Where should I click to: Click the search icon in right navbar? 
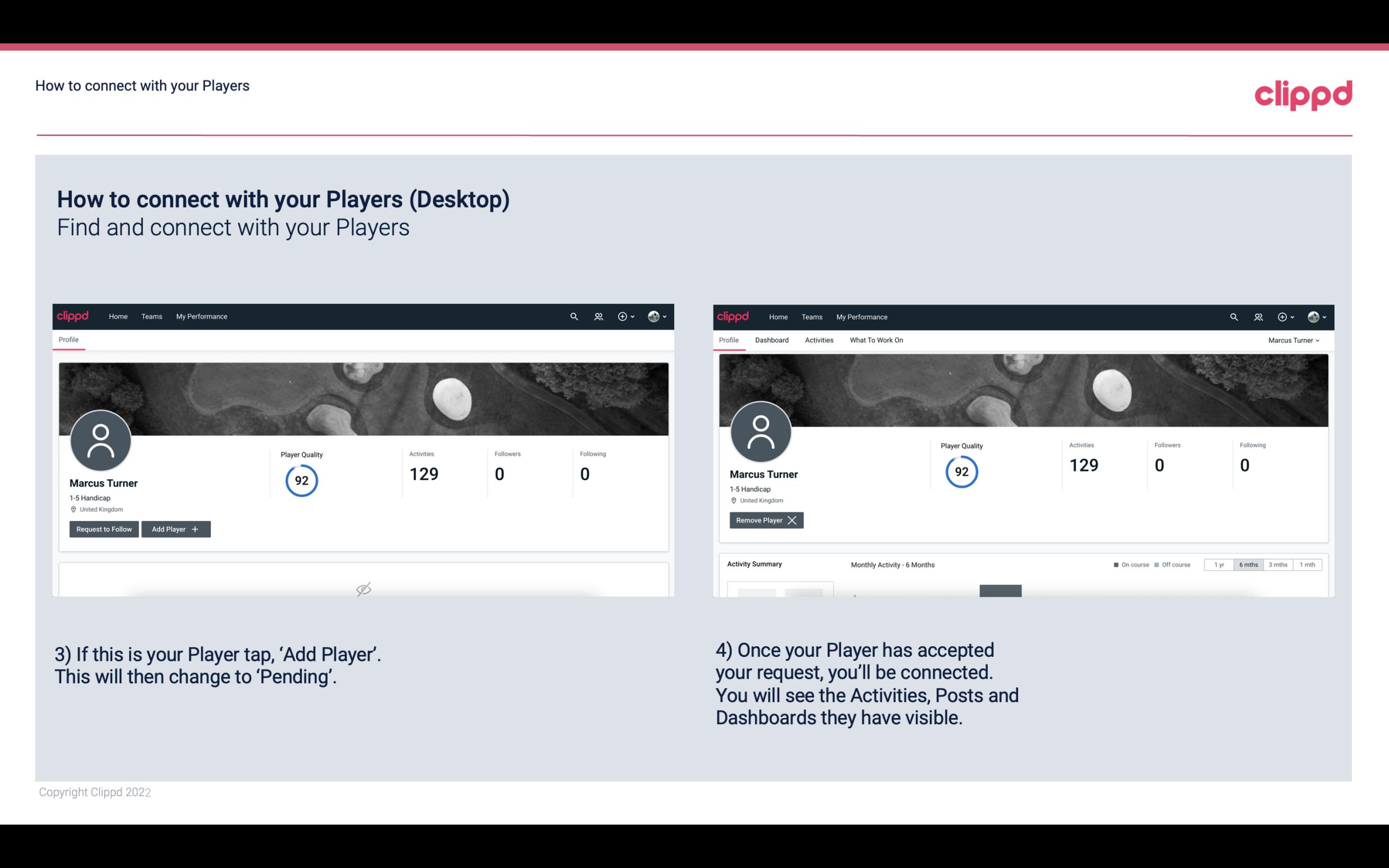[x=1232, y=316]
